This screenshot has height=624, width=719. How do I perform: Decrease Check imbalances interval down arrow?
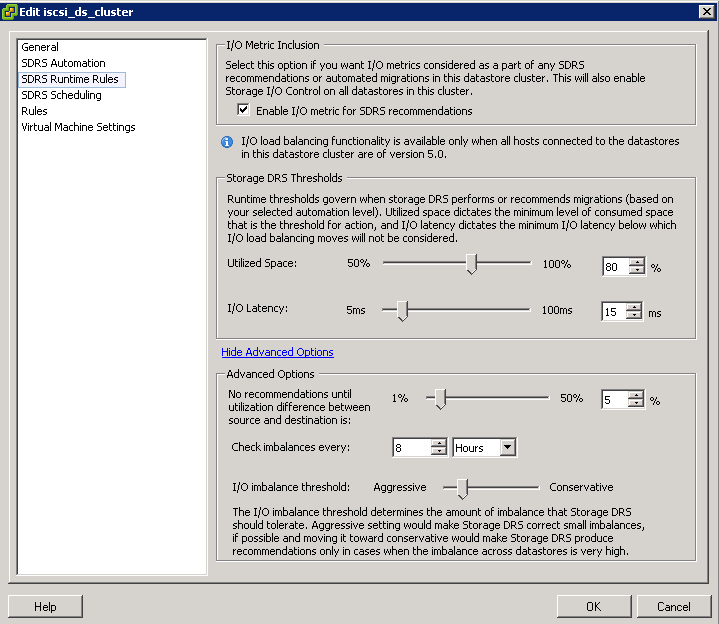[x=439, y=451]
